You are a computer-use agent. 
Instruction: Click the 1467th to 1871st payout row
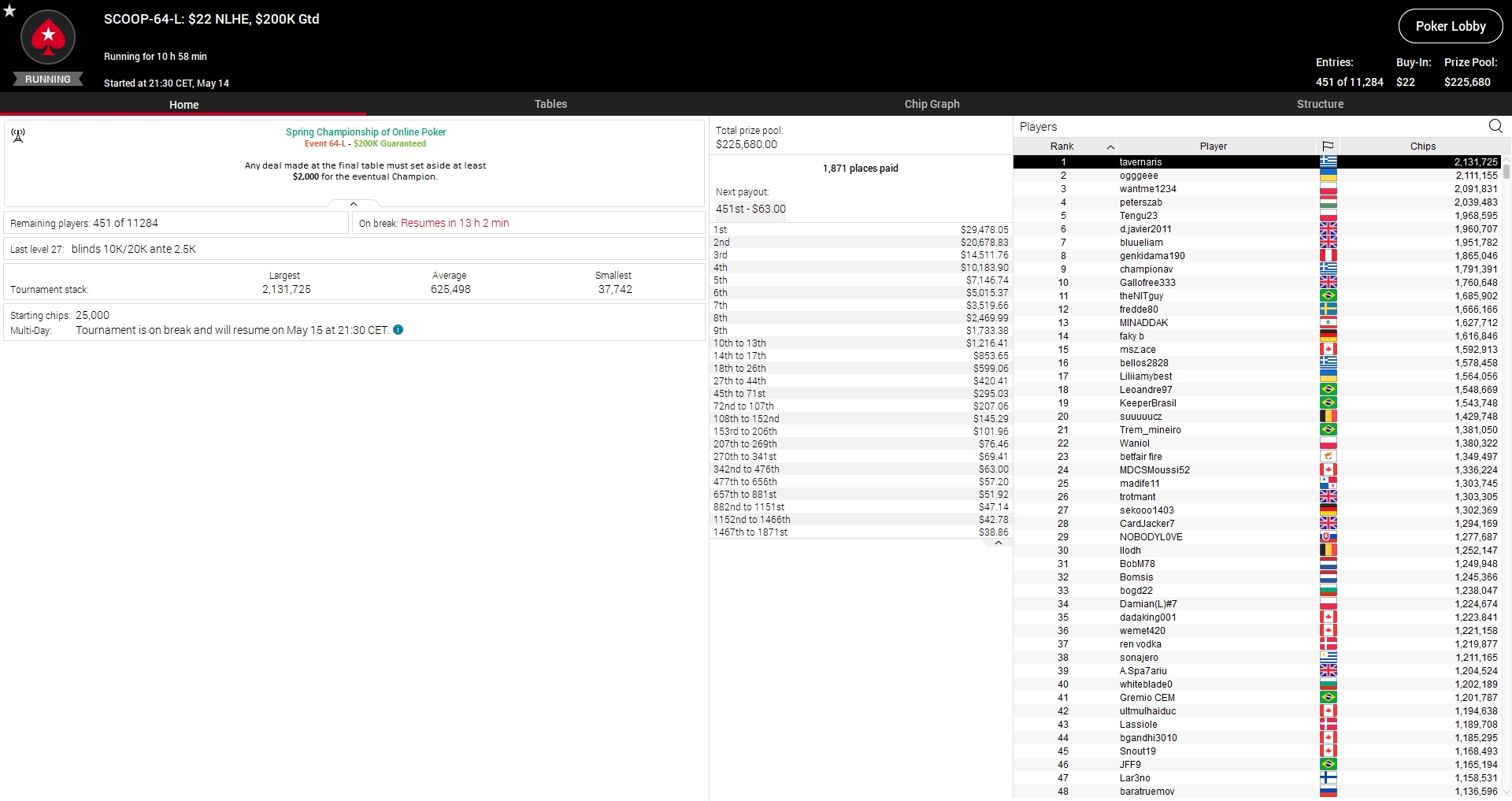click(861, 532)
